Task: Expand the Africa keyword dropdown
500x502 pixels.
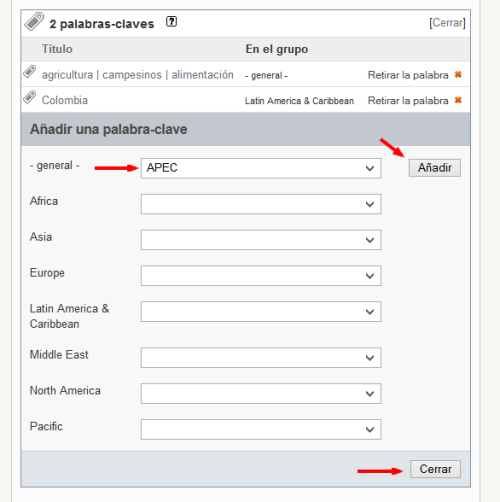Action: click(x=261, y=204)
